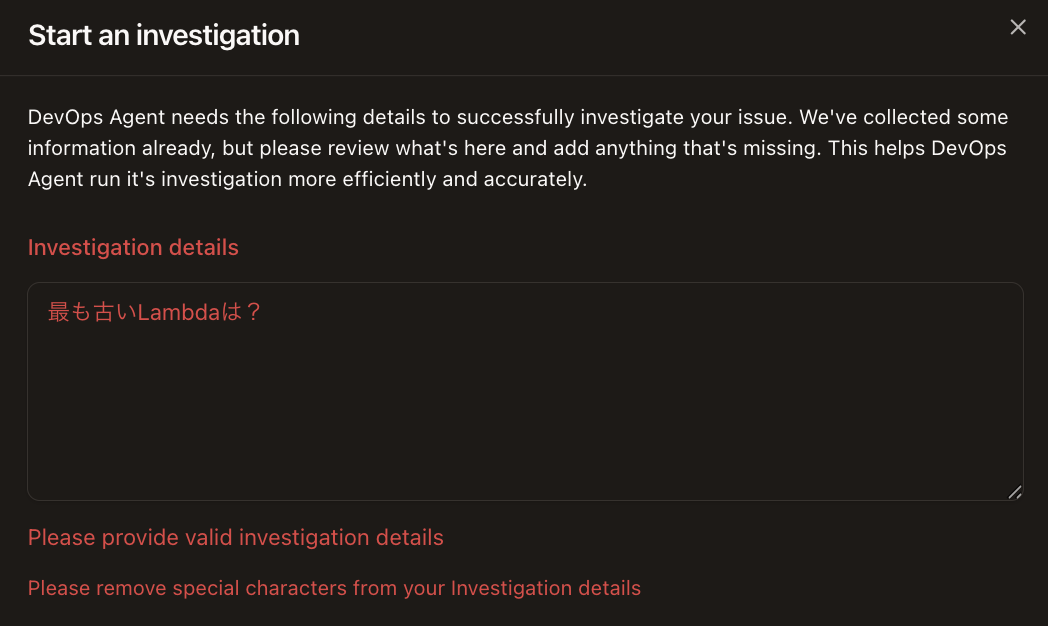
Task: Click the textarea resize handle icon
Action: tap(1015, 491)
